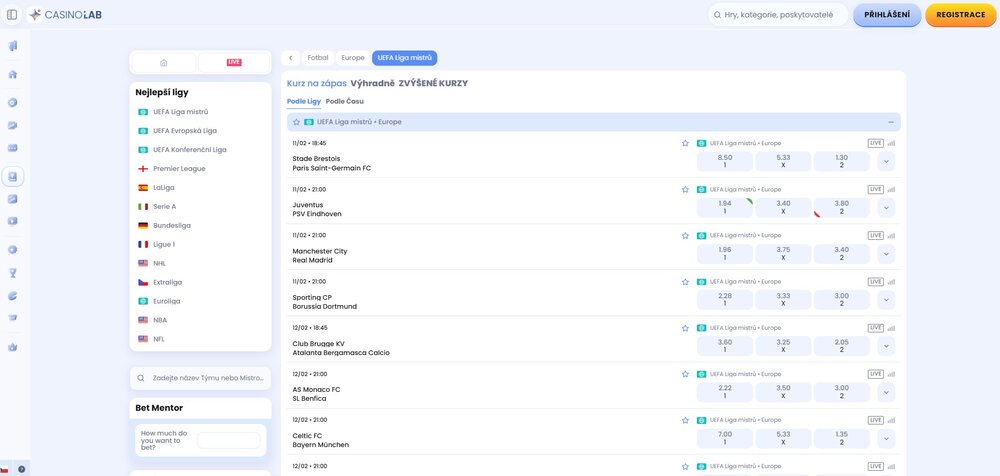
Task: Click the Czech flag language icon
Action: pos(5,469)
